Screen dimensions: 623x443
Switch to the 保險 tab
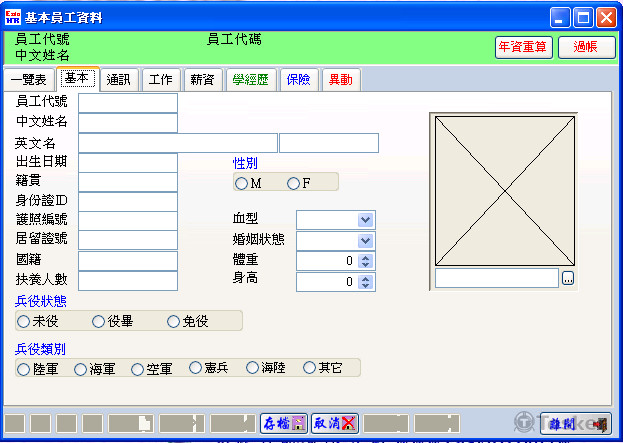(299, 80)
